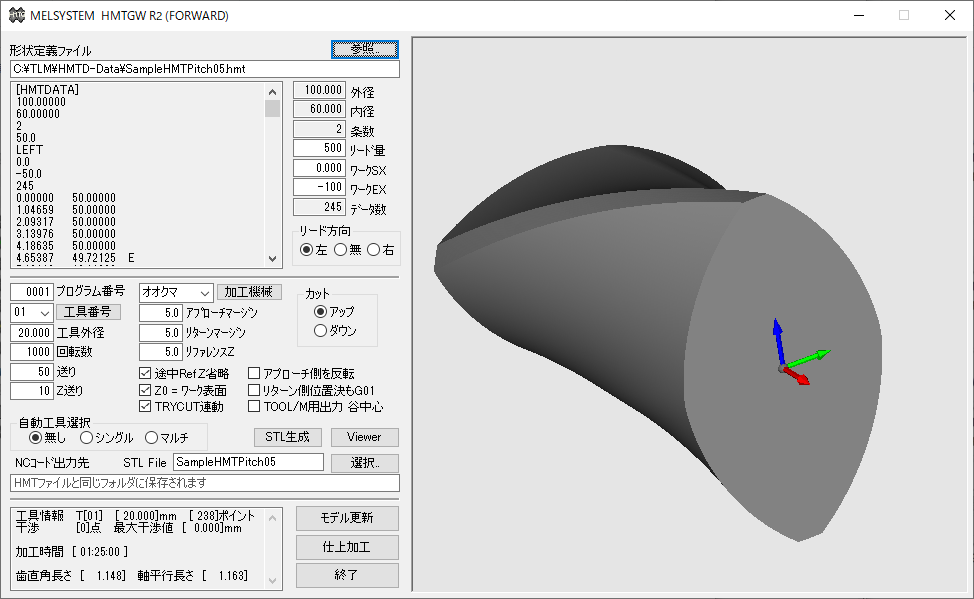Screen dimensions: 974x599
Task: Click the scroll-down arrow of the HMTDATA list
Action: click(272, 259)
